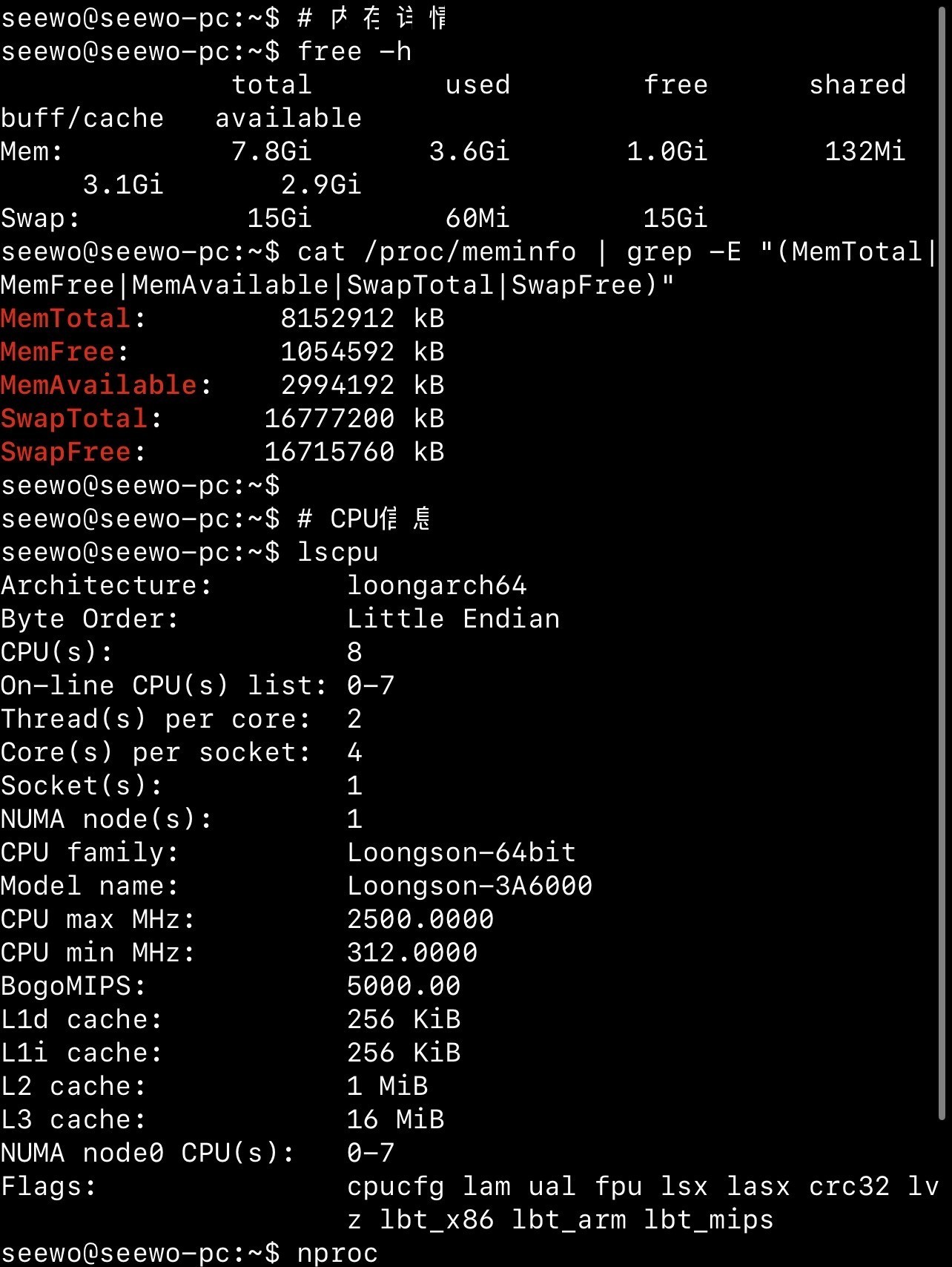Screen dimensions: 952x1267
Task: Click the loongarch64 architecture value
Action: (x=437, y=586)
